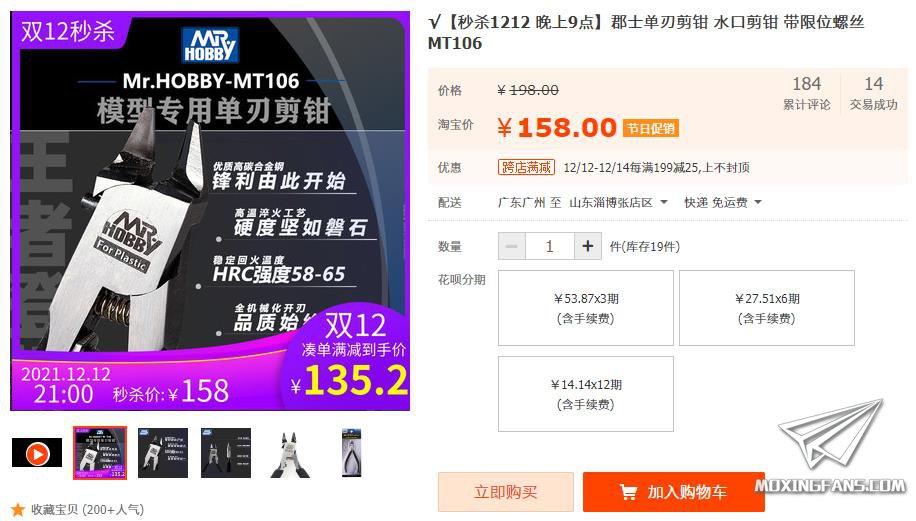
Task: Choose the ¥53.87x3期 installment option
Action: [586, 308]
